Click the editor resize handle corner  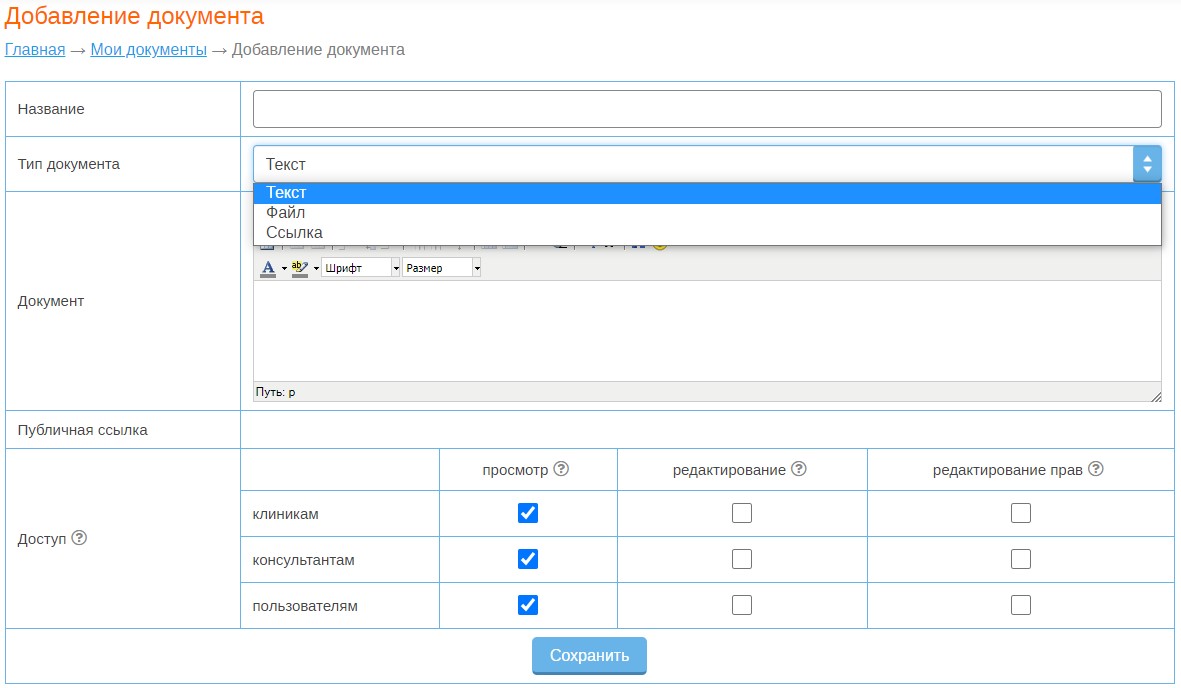click(x=1156, y=396)
